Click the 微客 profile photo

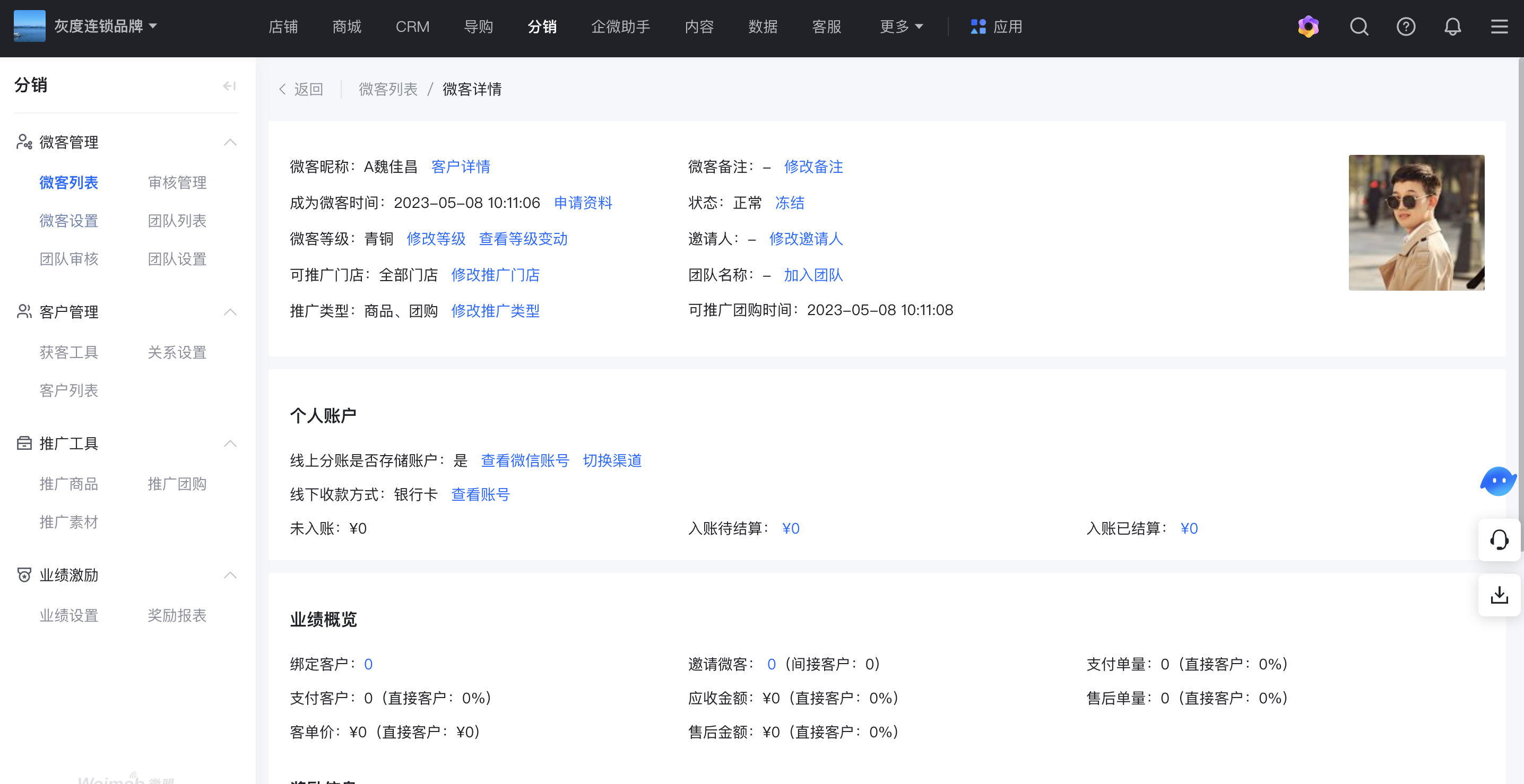coord(1416,223)
